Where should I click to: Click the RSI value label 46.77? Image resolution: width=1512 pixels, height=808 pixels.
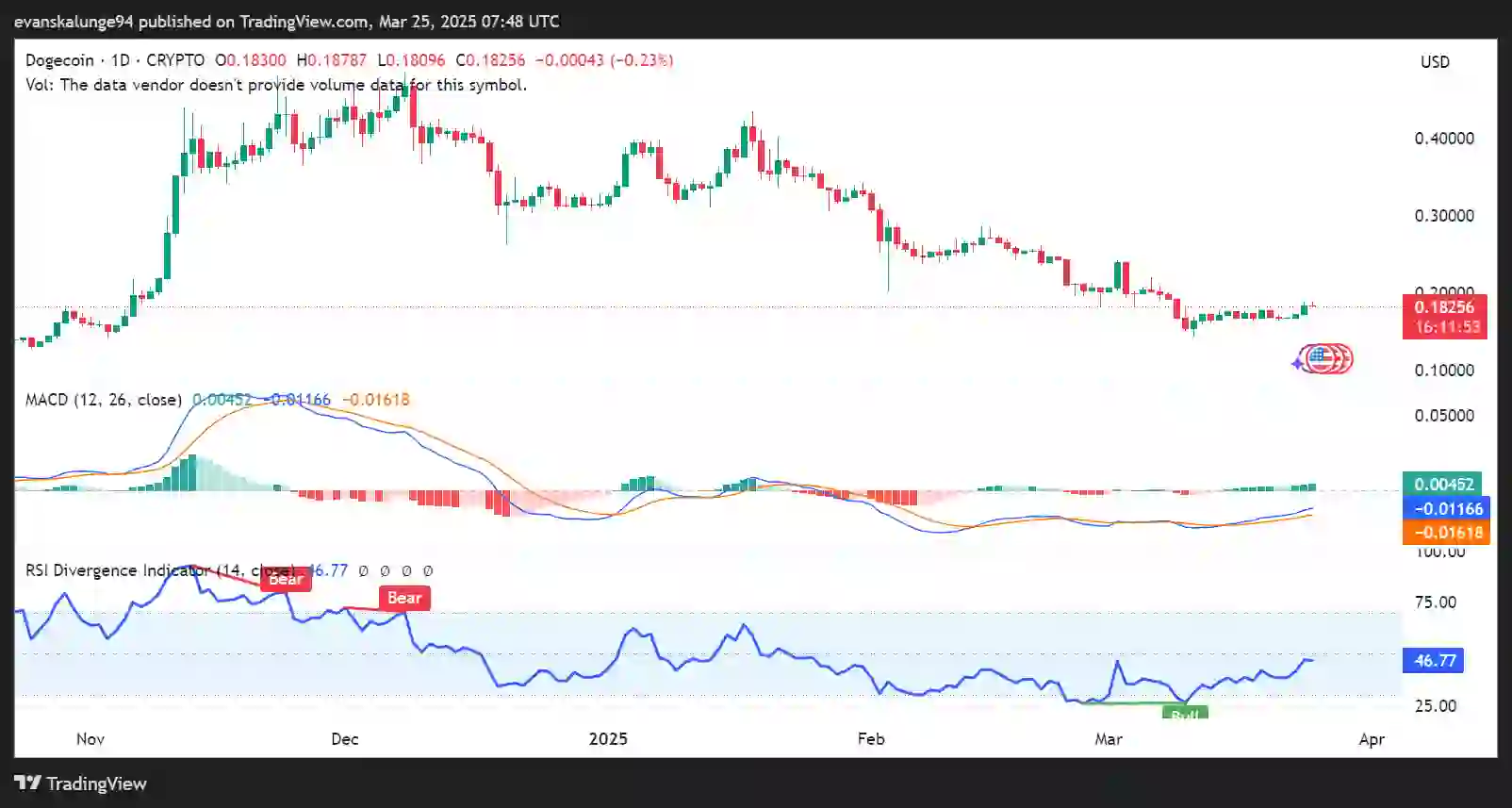1434,661
